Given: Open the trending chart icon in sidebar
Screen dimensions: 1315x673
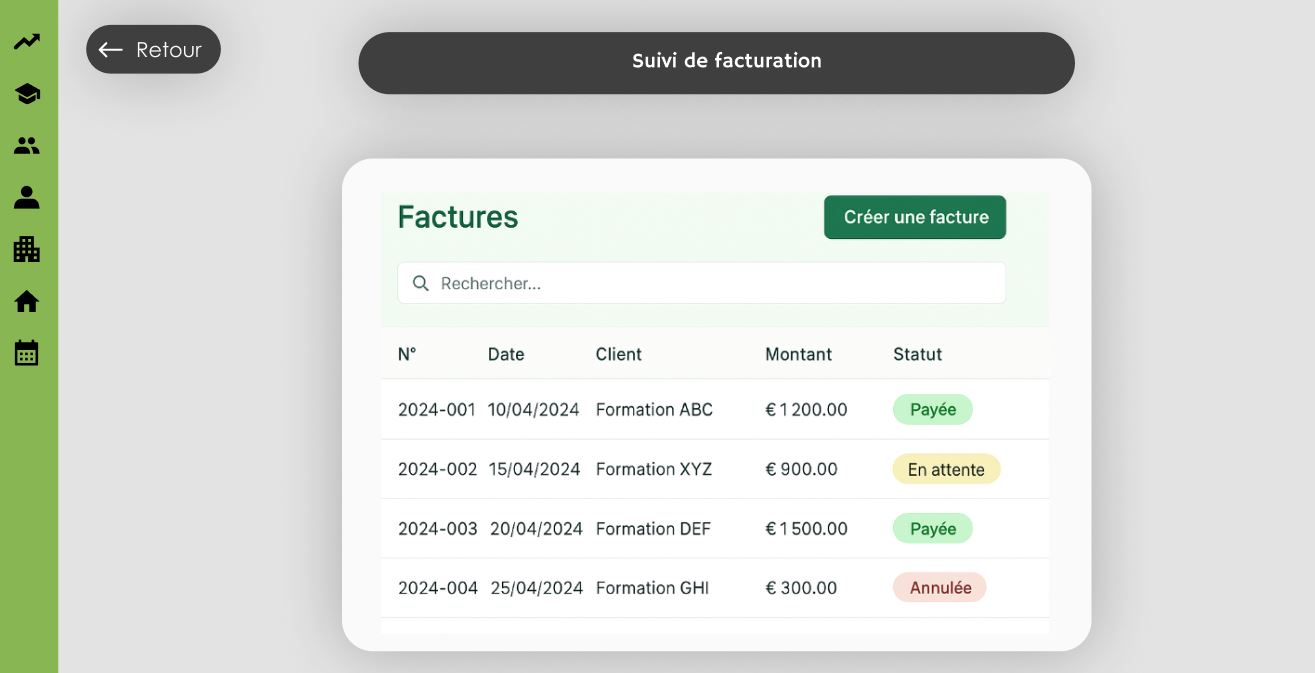Looking at the screenshot, I should tap(27, 42).
